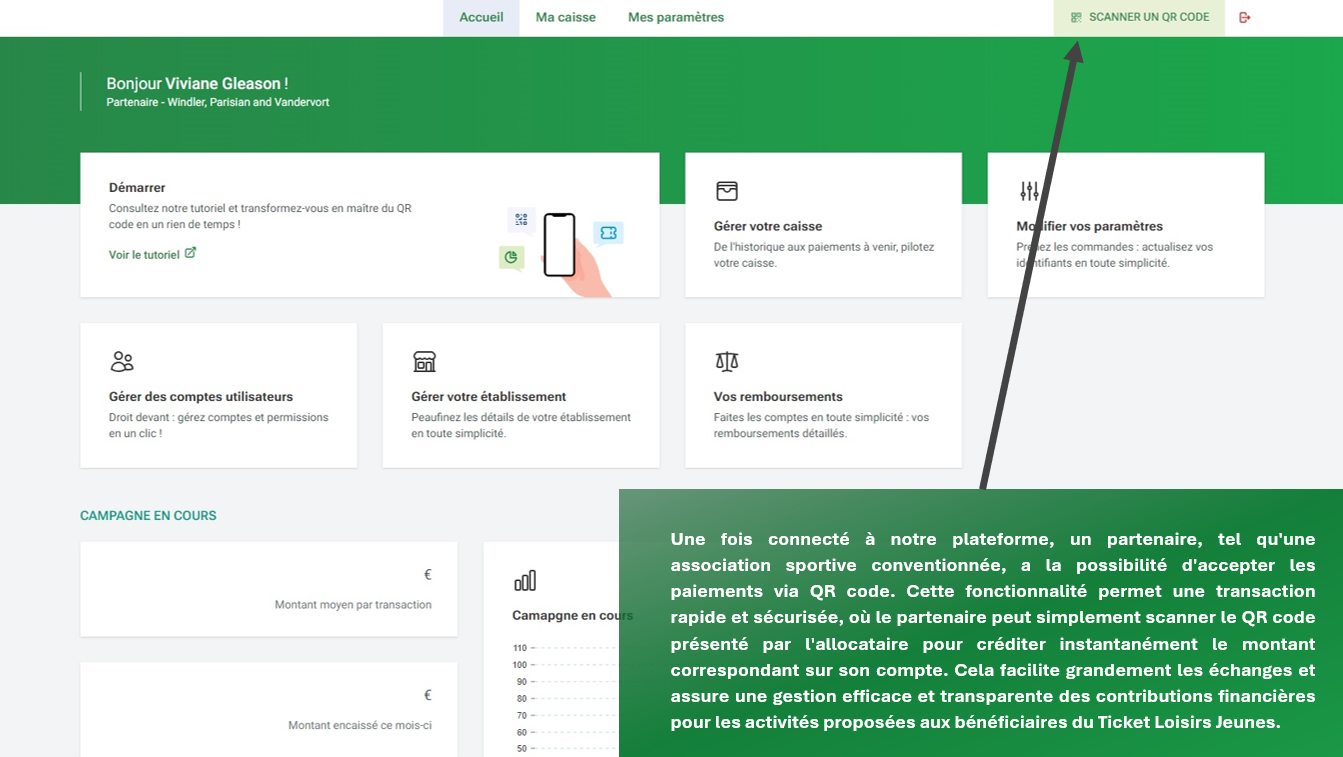
Task: Go to Mes paramètres tab
Action: click(675, 17)
